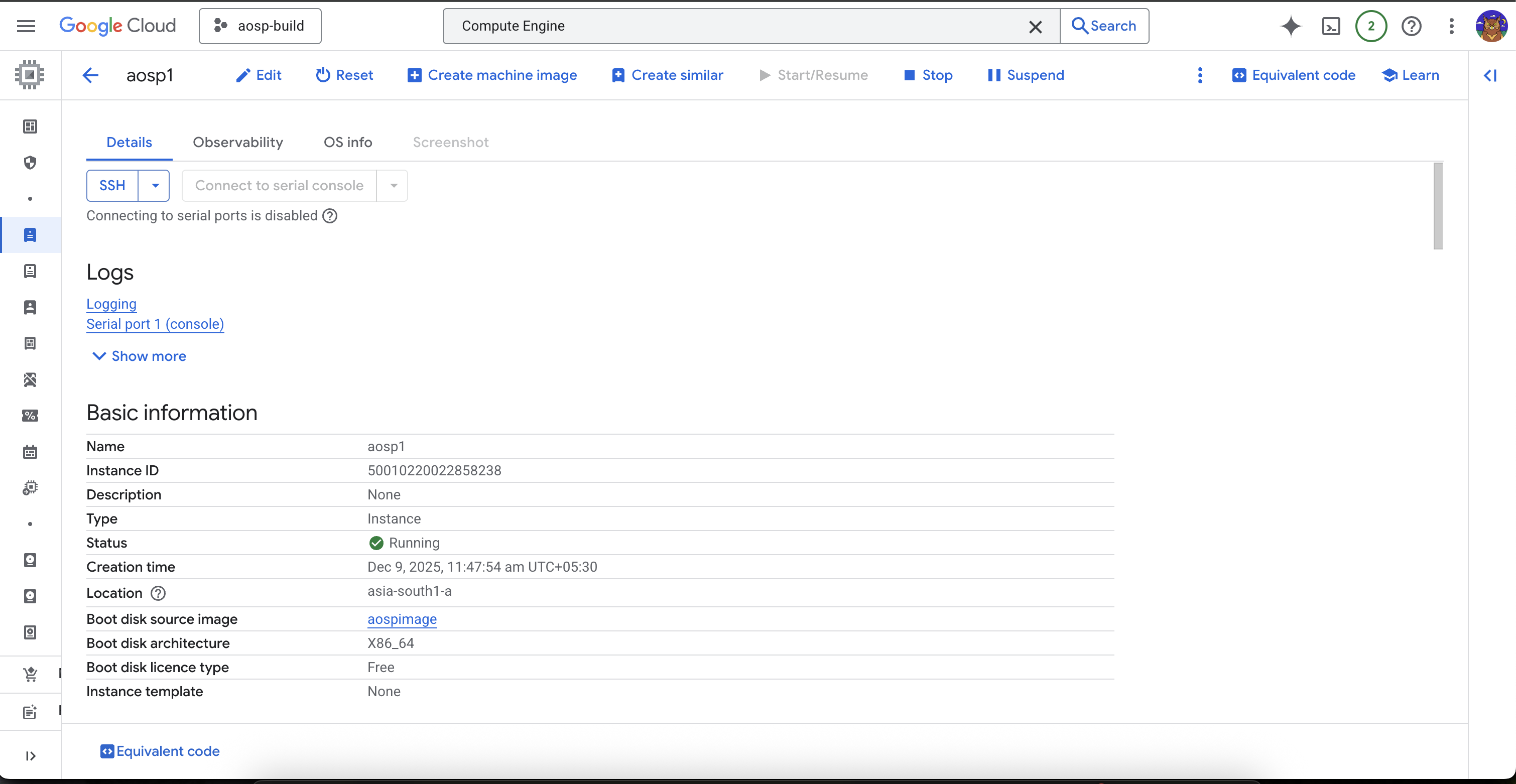Clear the Compute Engine search text
This screenshot has width=1516, height=784.
(x=1035, y=27)
